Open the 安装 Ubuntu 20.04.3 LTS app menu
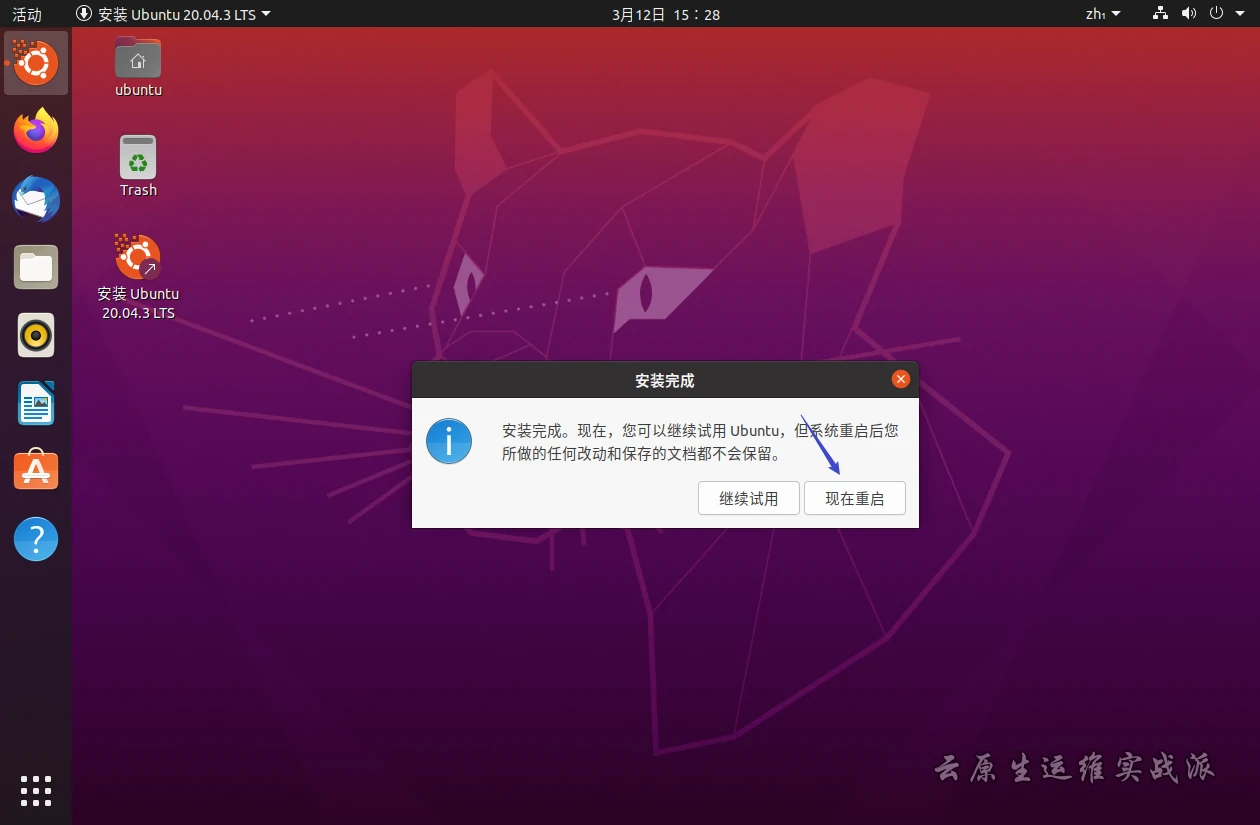The image size is (1260, 825). point(173,14)
